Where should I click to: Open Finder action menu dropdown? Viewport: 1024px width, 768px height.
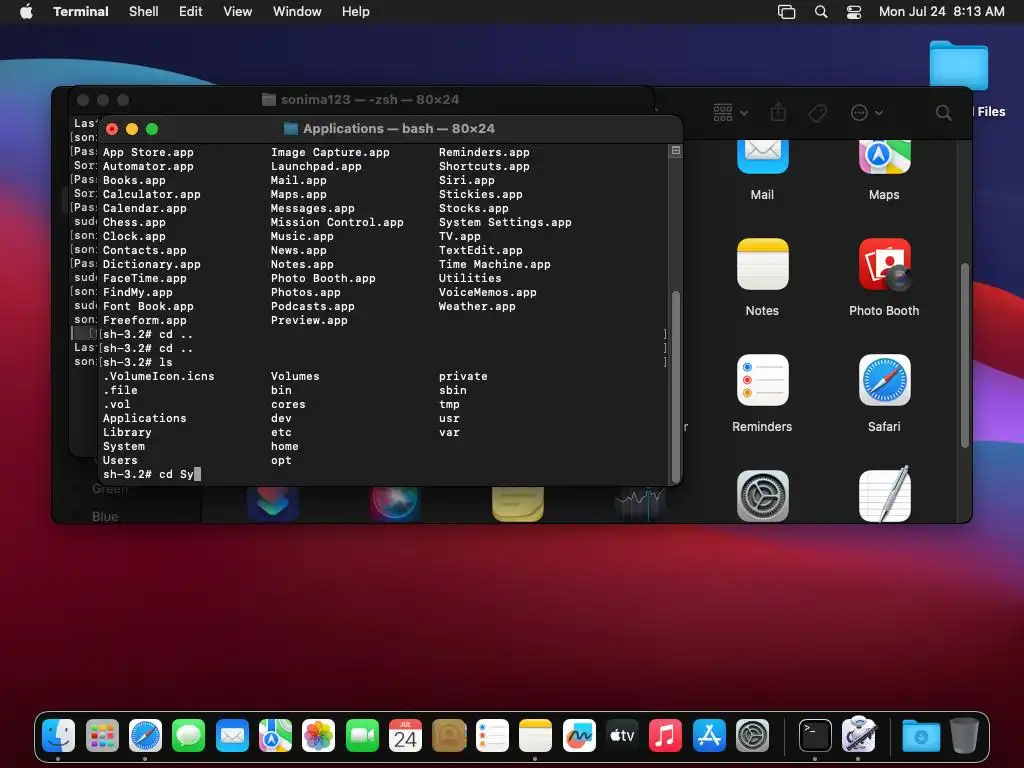coord(867,112)
